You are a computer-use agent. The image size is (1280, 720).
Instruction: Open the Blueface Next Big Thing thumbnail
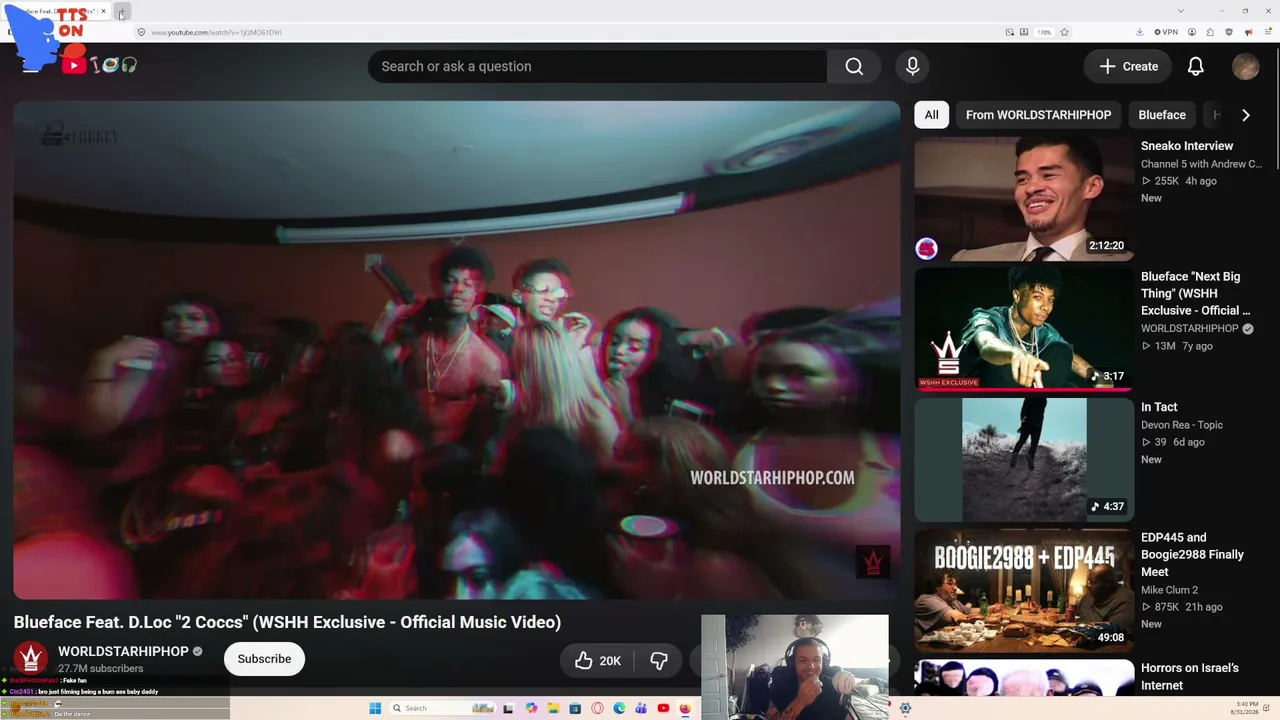tap(1024, 329)
